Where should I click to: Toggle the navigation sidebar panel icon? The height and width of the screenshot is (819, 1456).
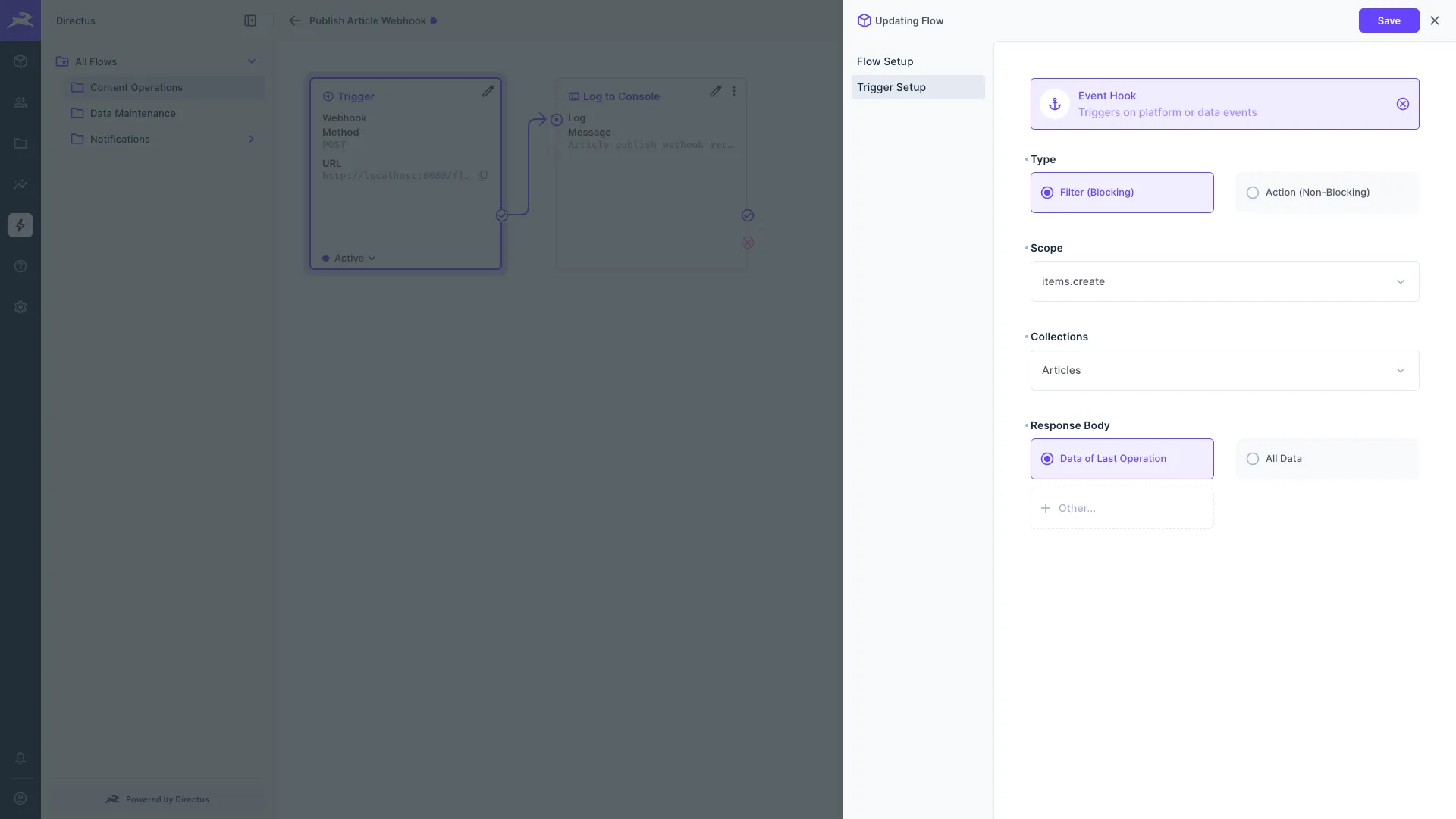tap(250, 20)
